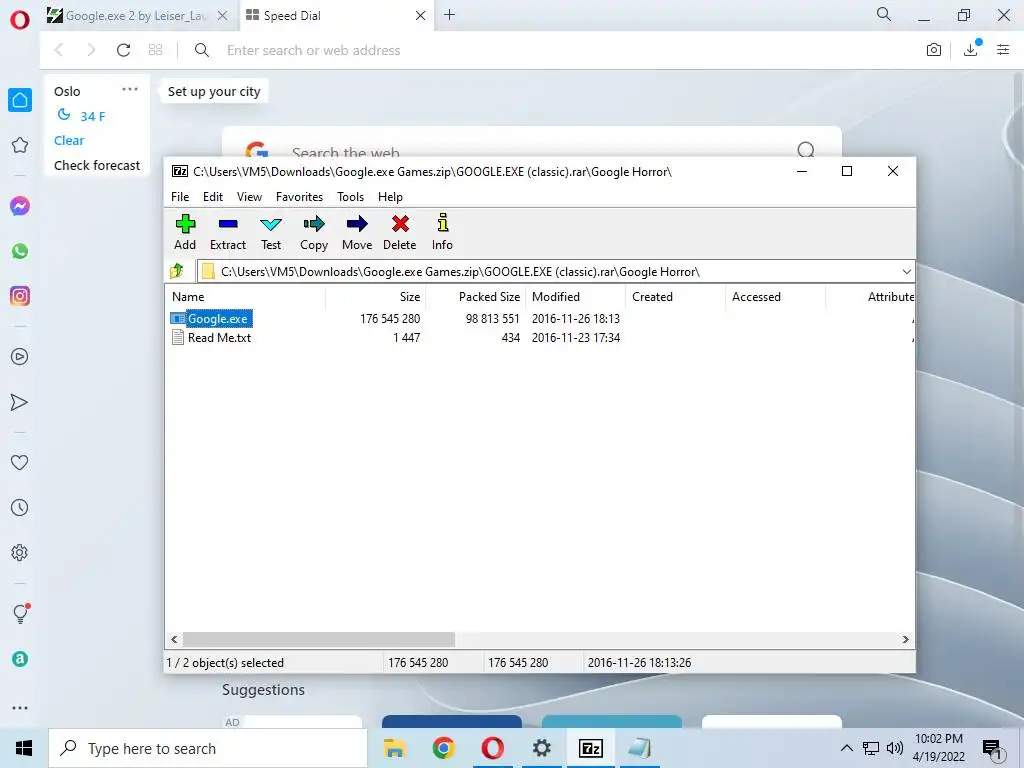1024x768 pixels.
Task: Open Settings gear in the taskbar
Action: 541,748
